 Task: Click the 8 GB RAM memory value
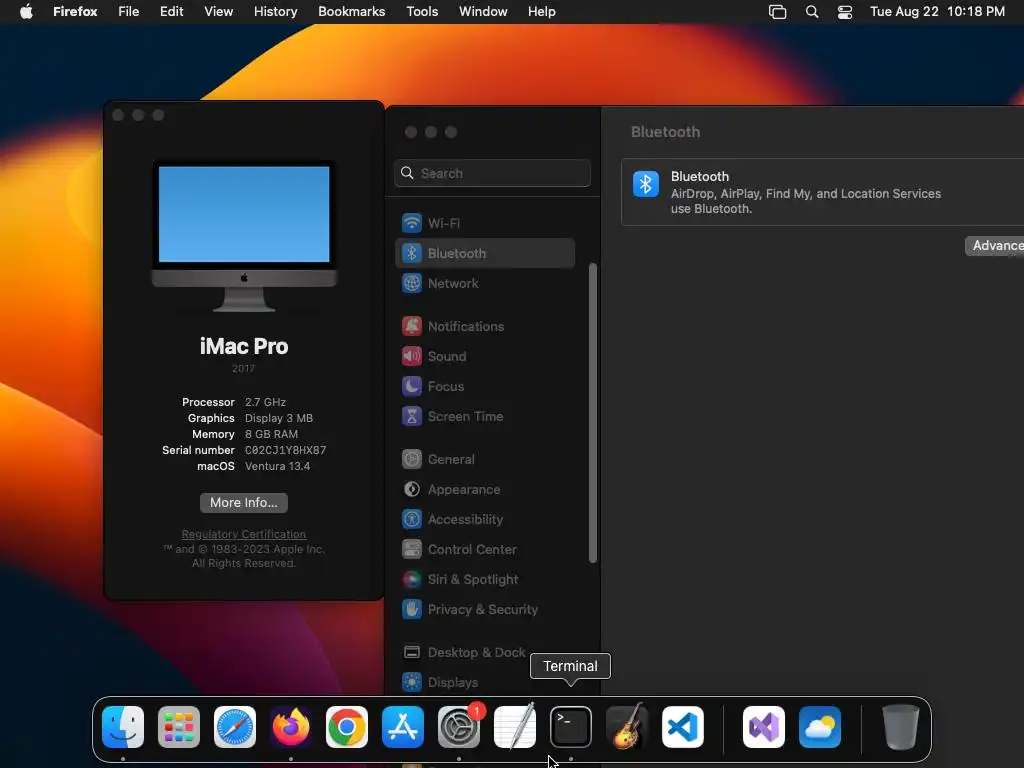tap(271, 434)
